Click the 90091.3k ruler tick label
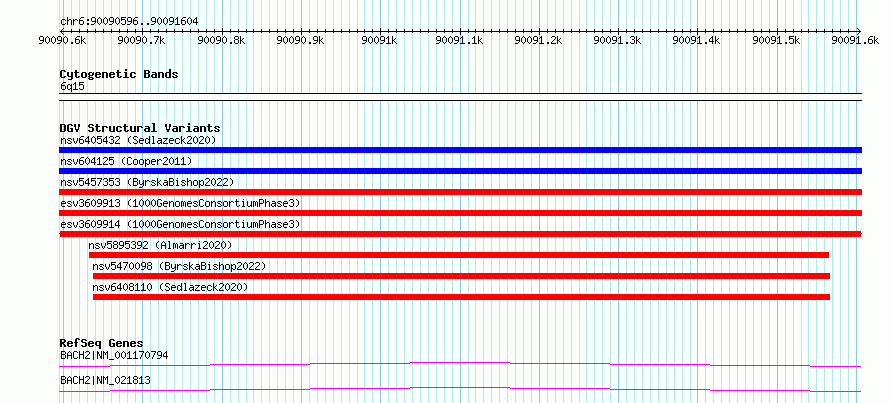 click(x=617, y=40)
